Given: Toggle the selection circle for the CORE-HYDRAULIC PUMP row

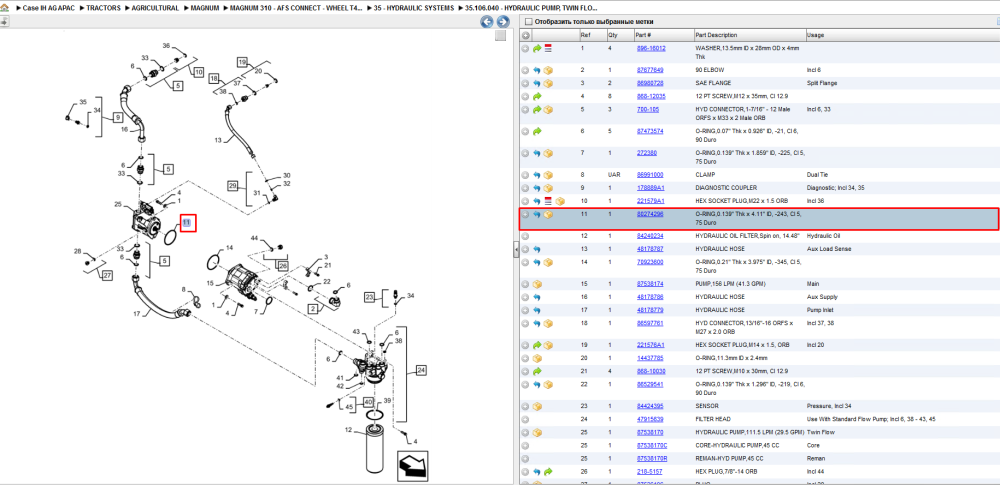Looking at the screenshot, I should coord(526,445).
